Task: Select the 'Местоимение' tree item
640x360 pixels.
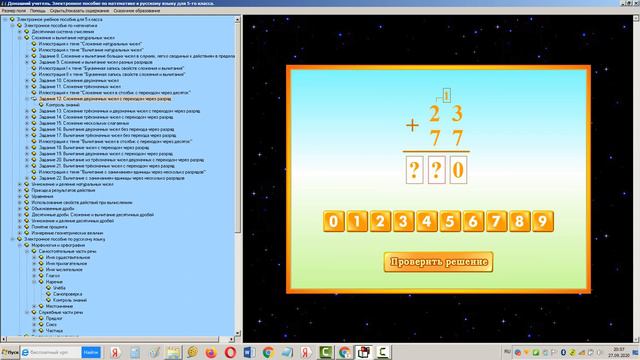Action: (x=59, y=306)
